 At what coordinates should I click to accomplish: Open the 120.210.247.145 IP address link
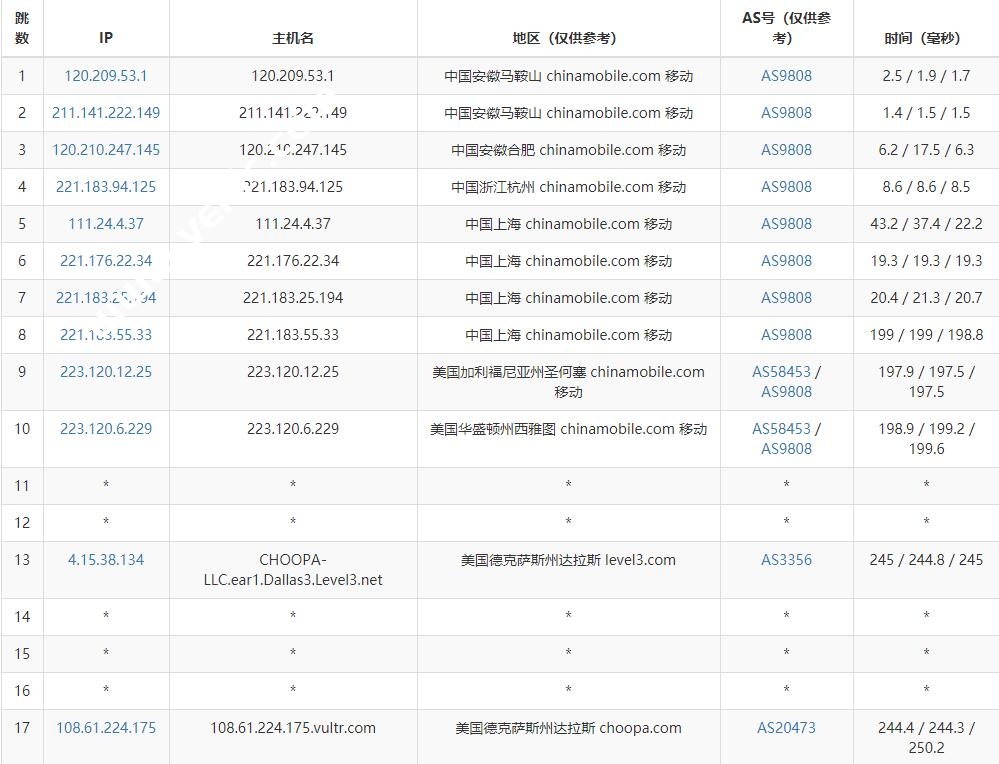coord(106,150)
